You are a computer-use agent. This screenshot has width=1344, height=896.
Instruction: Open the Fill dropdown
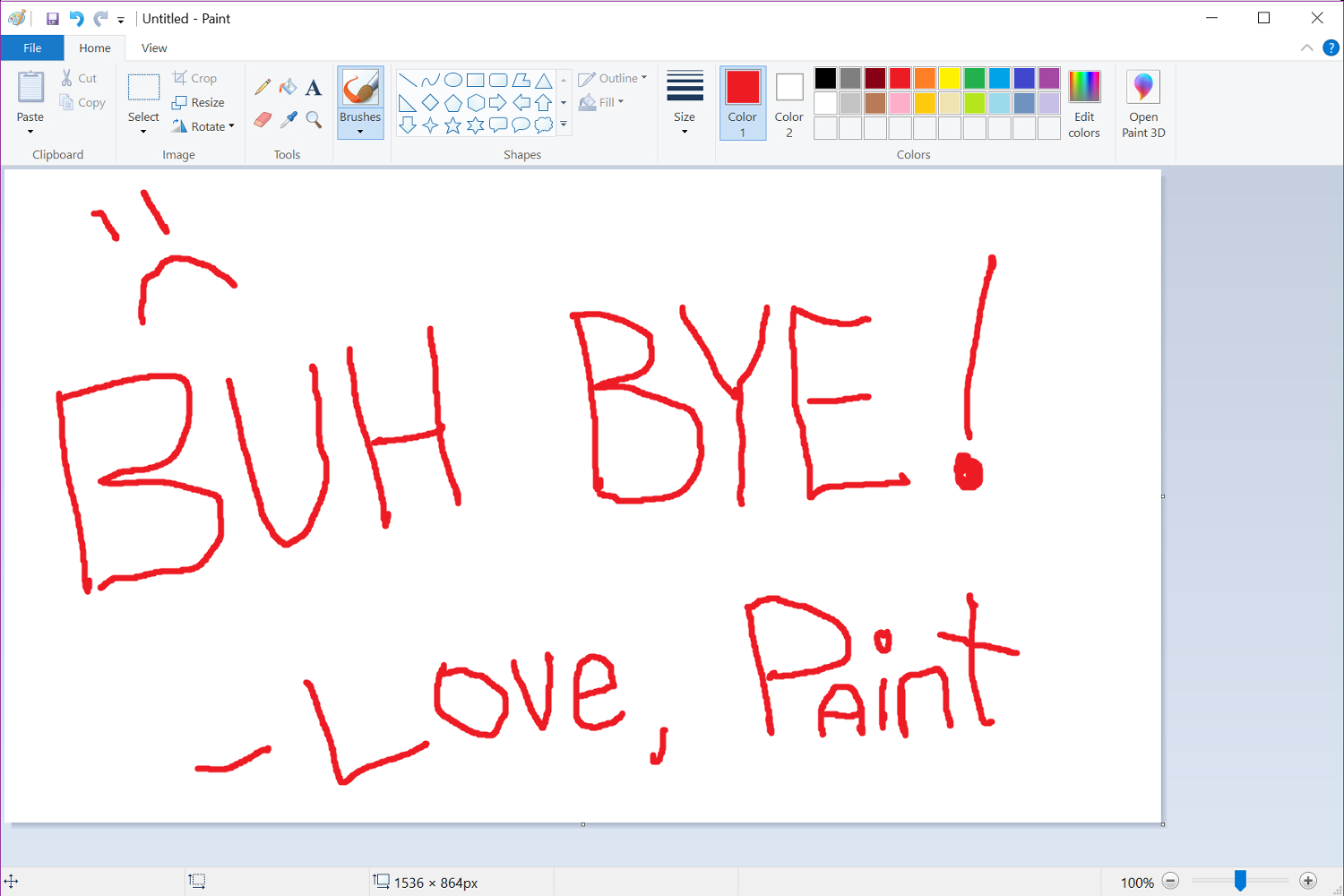[601, 102]
